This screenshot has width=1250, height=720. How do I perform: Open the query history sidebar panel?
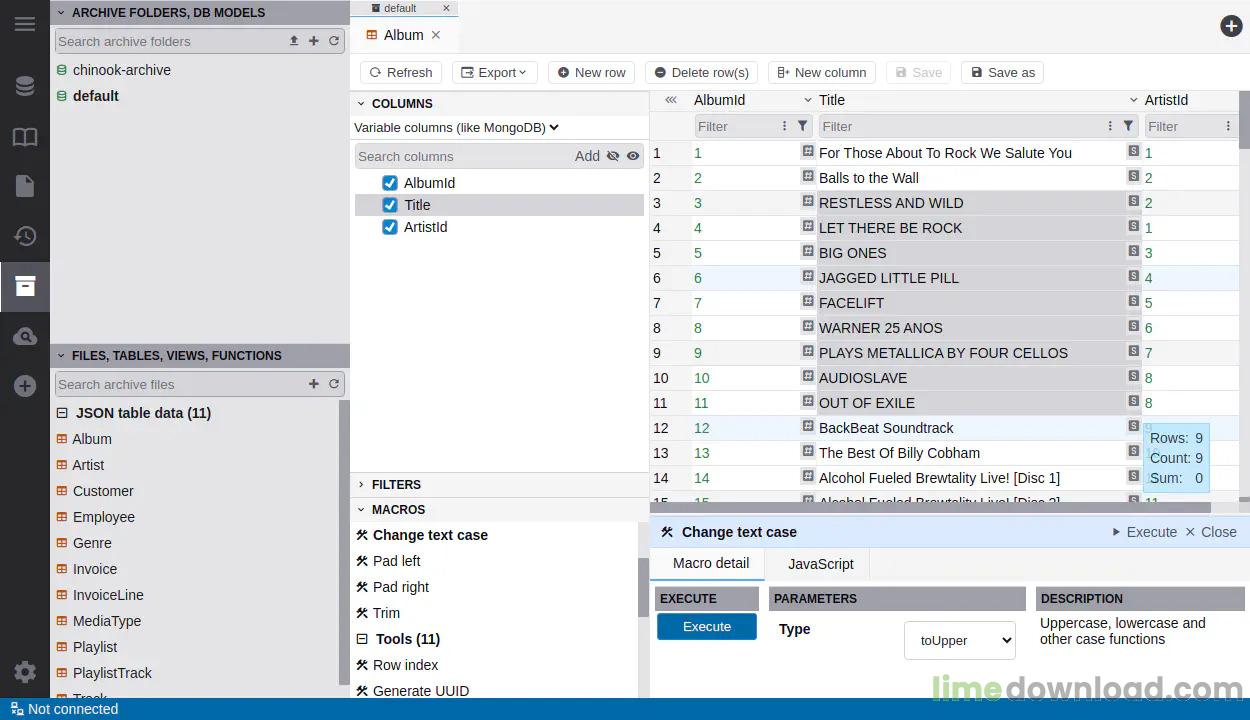pos(25,236)
